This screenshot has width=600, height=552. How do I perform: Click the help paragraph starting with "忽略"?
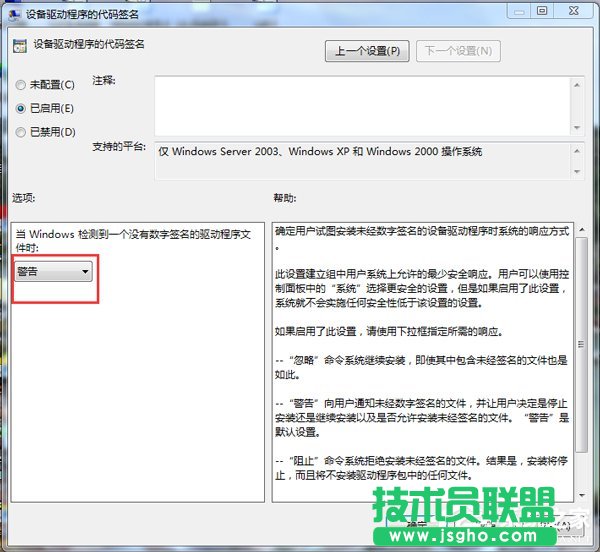pos(421,367)
